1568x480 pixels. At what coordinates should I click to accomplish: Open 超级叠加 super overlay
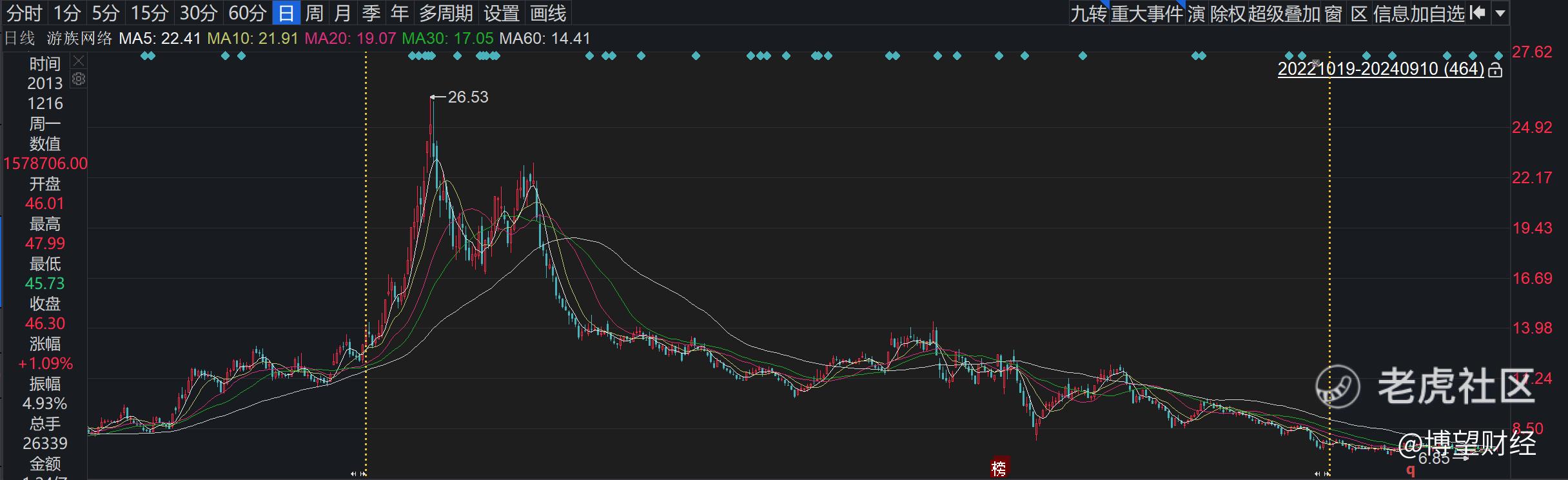[x=1284, y=14]
